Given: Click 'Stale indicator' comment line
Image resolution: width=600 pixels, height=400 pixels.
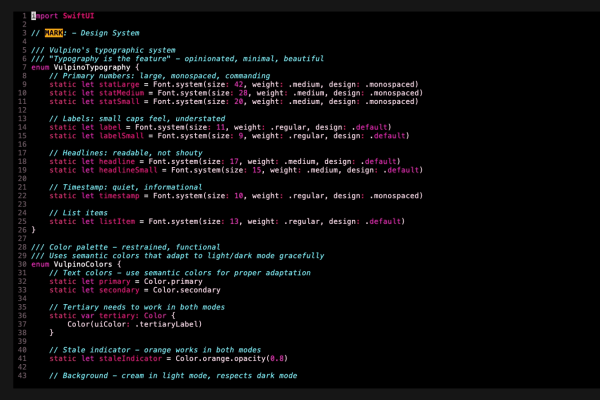Looking at the screenshot, I should click(x=155, y=350).
